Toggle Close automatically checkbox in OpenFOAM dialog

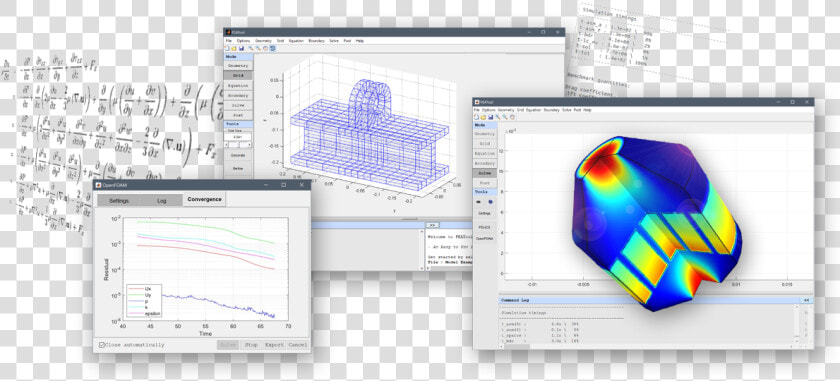tap(102, 345)
